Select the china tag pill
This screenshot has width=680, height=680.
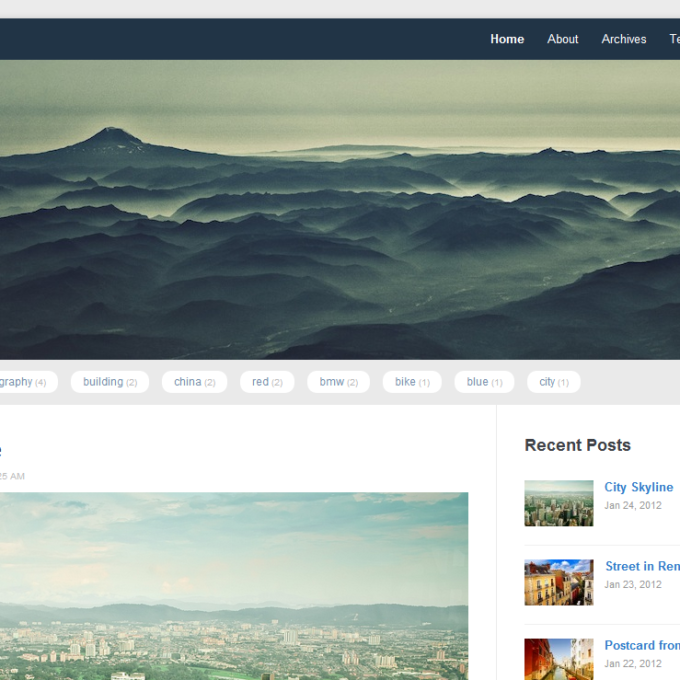coord(193,382)
